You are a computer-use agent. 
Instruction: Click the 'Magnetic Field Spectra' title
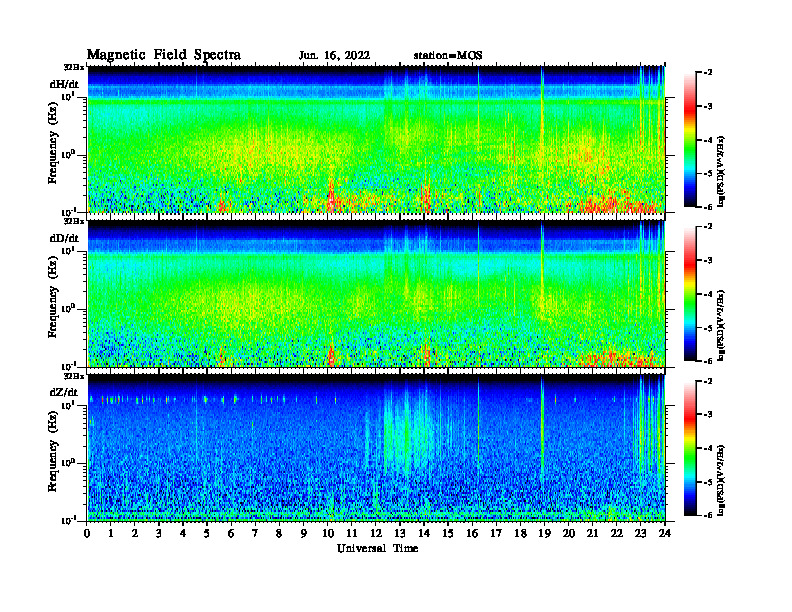pyautogui.click(x=164, y=55)
